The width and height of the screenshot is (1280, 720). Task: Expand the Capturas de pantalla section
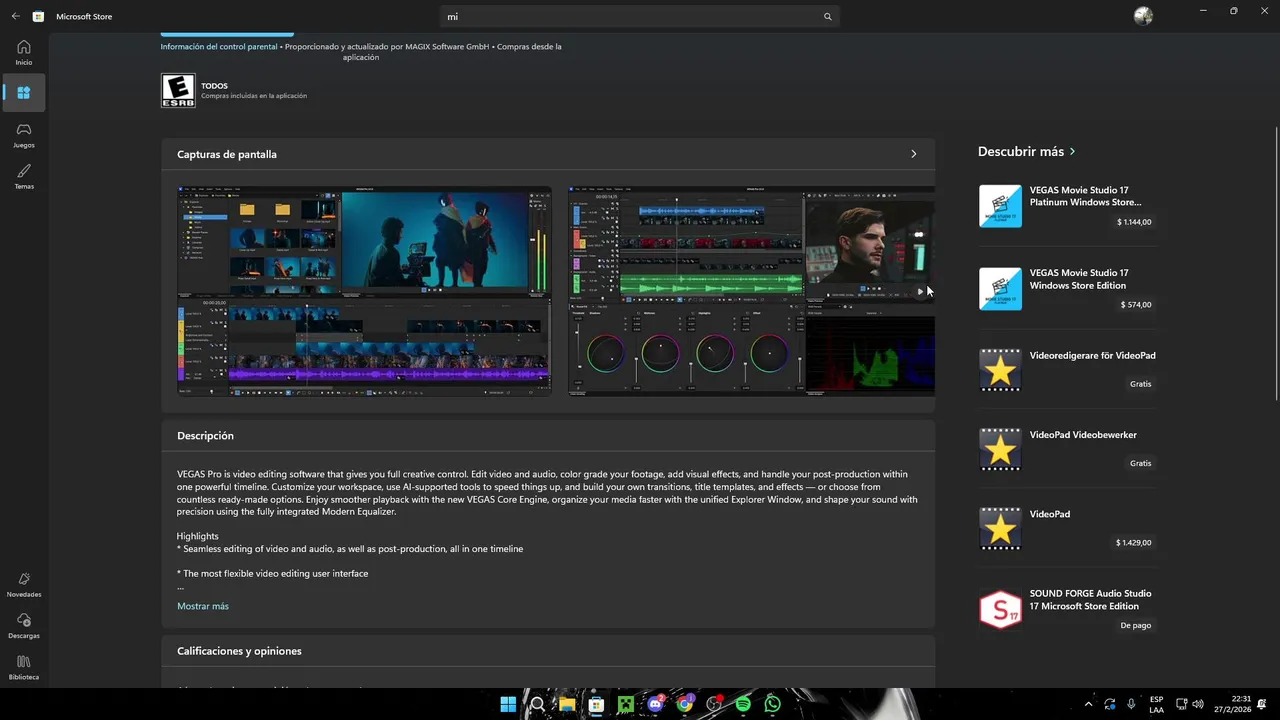pos(913,154)
